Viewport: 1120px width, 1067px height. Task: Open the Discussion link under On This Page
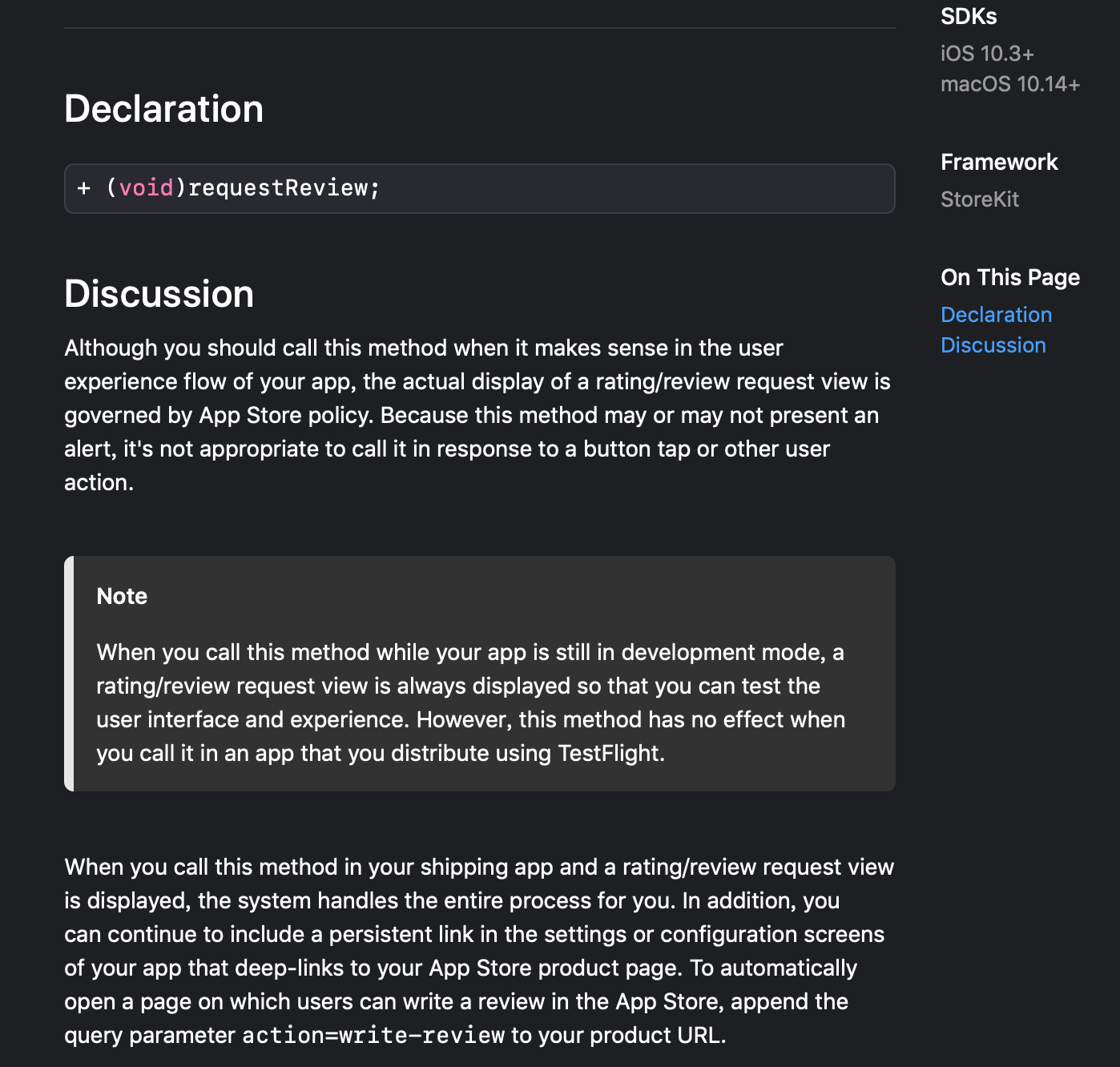click(993, 344)
